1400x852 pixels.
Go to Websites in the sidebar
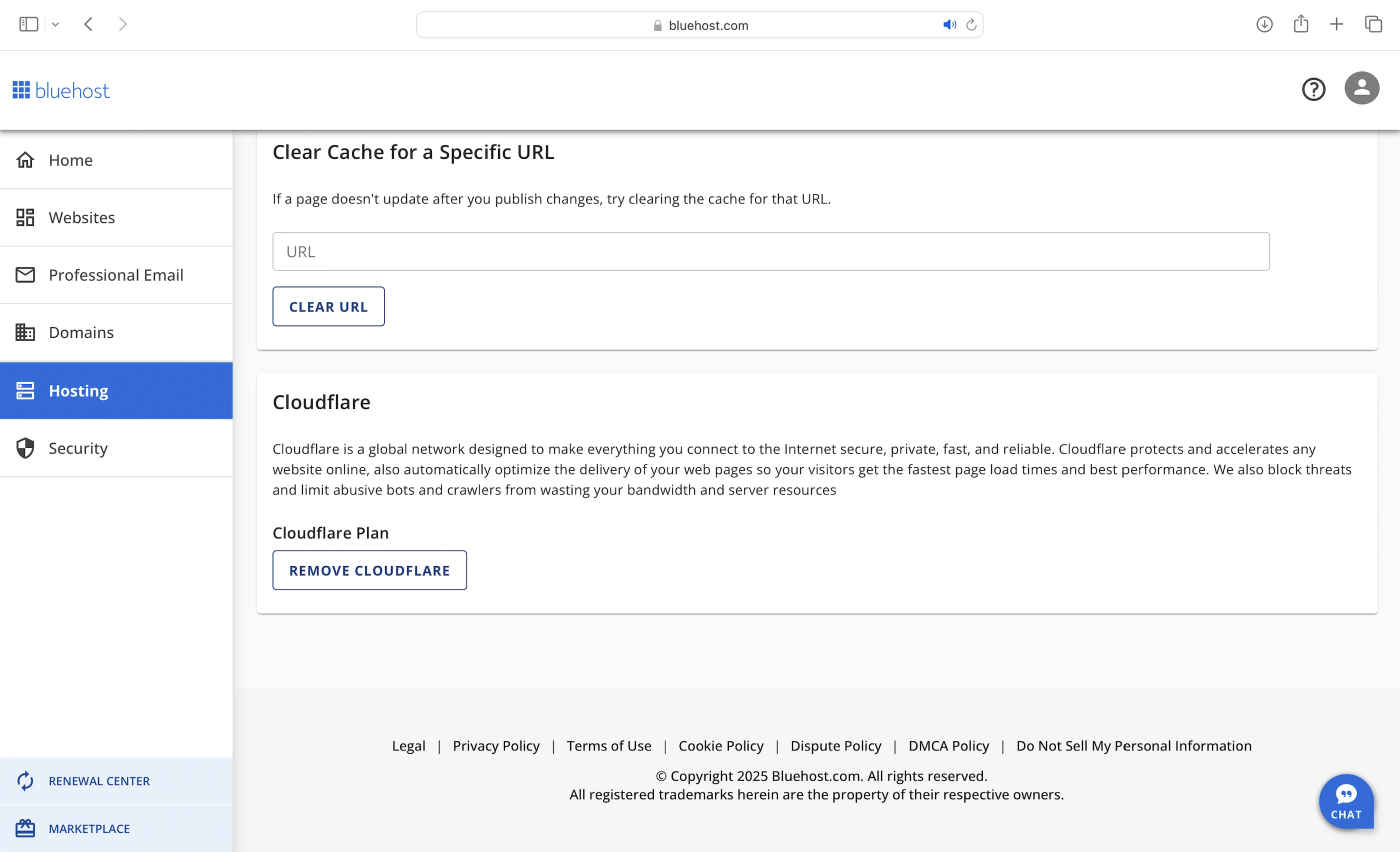click(81, 217)
